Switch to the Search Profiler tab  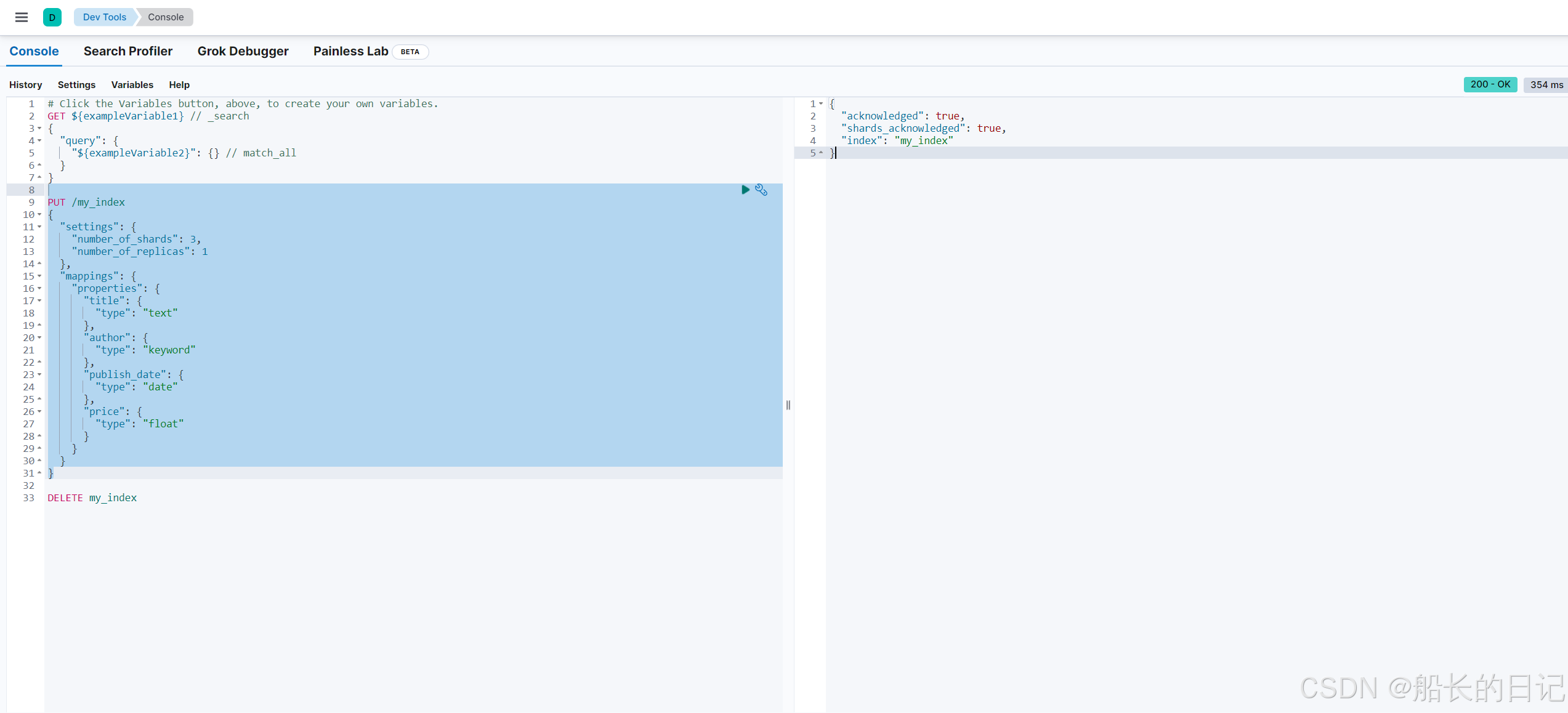(x=128, y=51)
